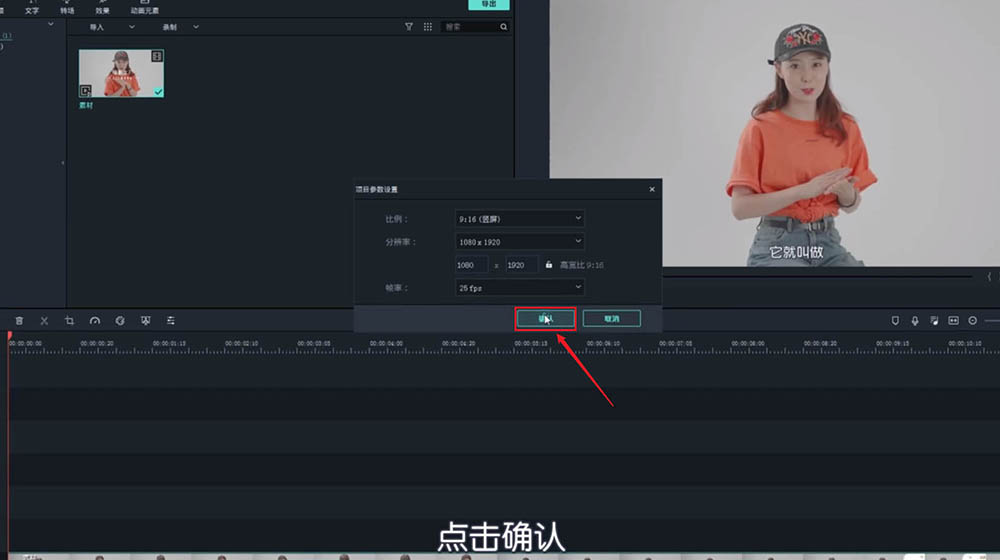Select the 素材 media thumbnail
Viewport: 1000px width, 560px height.
(121, 73)
